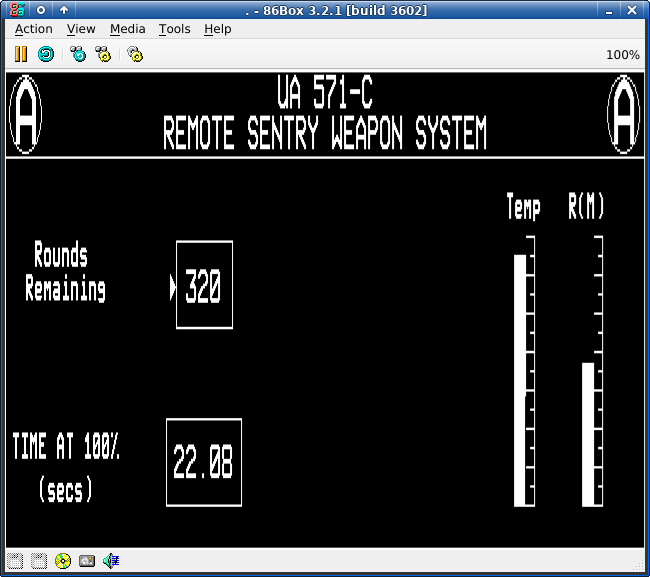Image resolution: width=650 pixels, height=577 pixels.
Task: Open the View menu
Action: [81, 29]
